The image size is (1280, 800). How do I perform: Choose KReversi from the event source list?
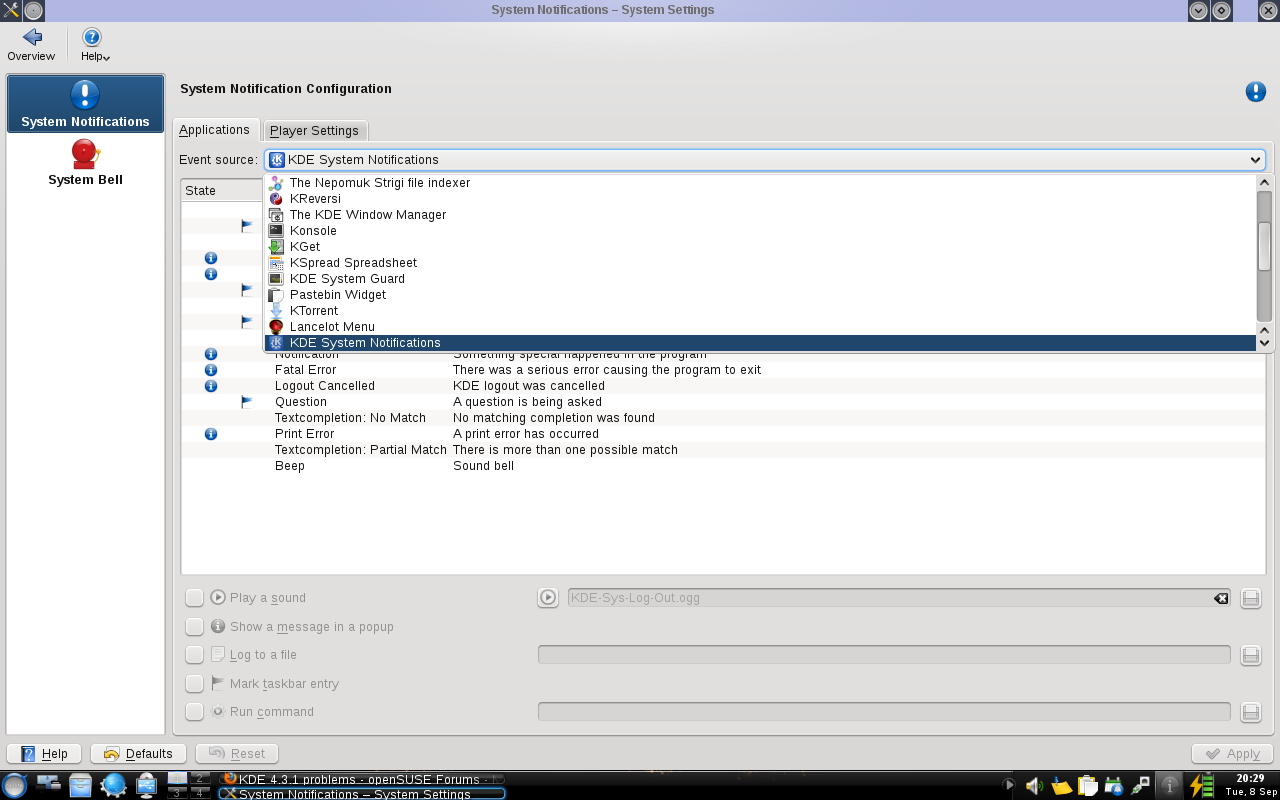760,199
